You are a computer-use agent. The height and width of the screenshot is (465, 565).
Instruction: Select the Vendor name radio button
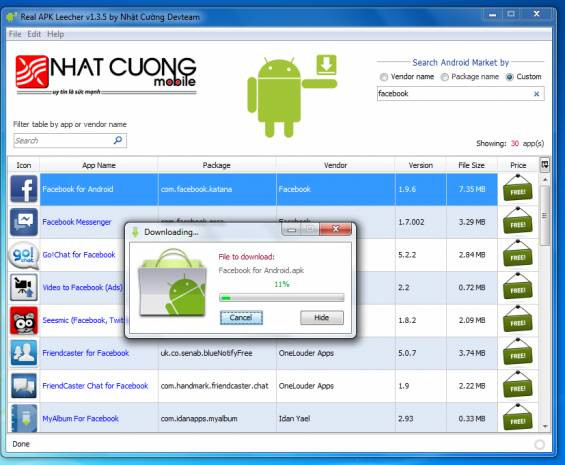click(x=384, y=77)
